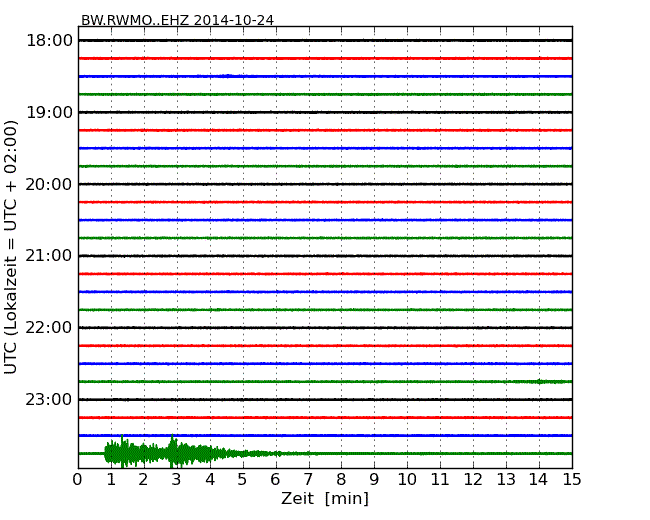Click the x-axis tick label 11
Screen dimensions: 650x520
tap(440, 480)
